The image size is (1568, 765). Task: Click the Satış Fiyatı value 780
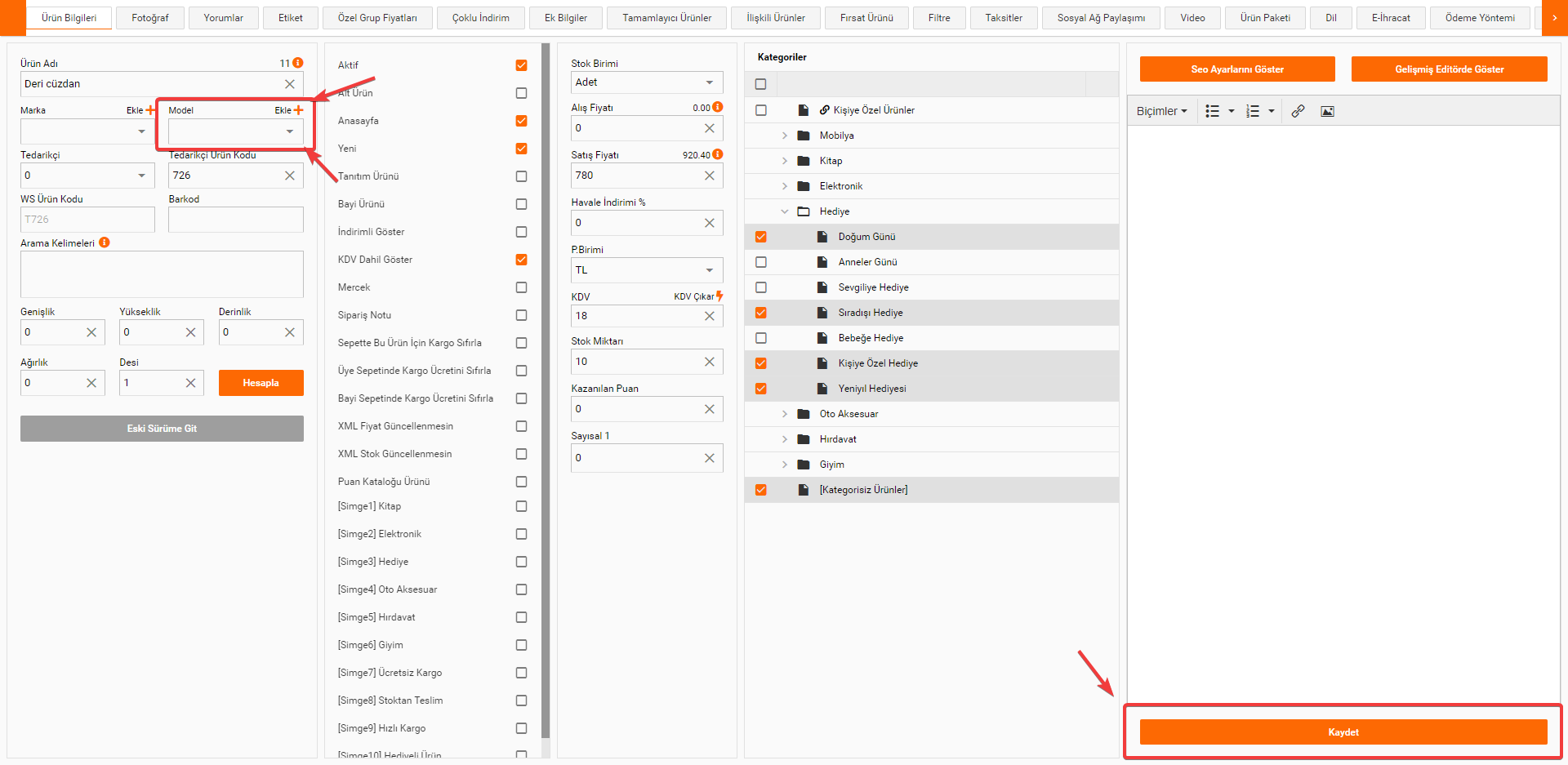(x=585, y=176)
